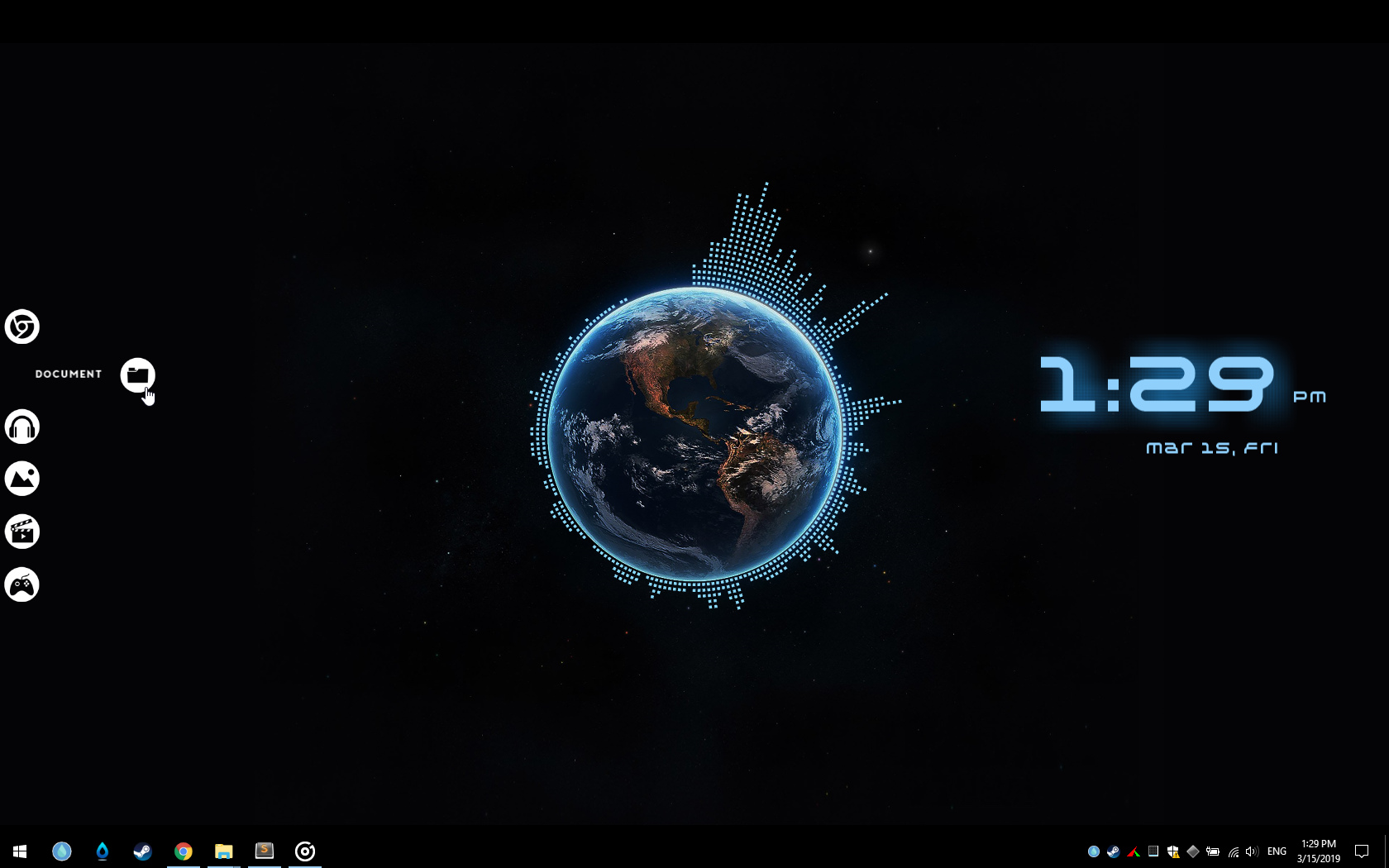Open File Explorer from the taskbar
This screenshot has height=868, width=1389.
(x=223, y=851)
